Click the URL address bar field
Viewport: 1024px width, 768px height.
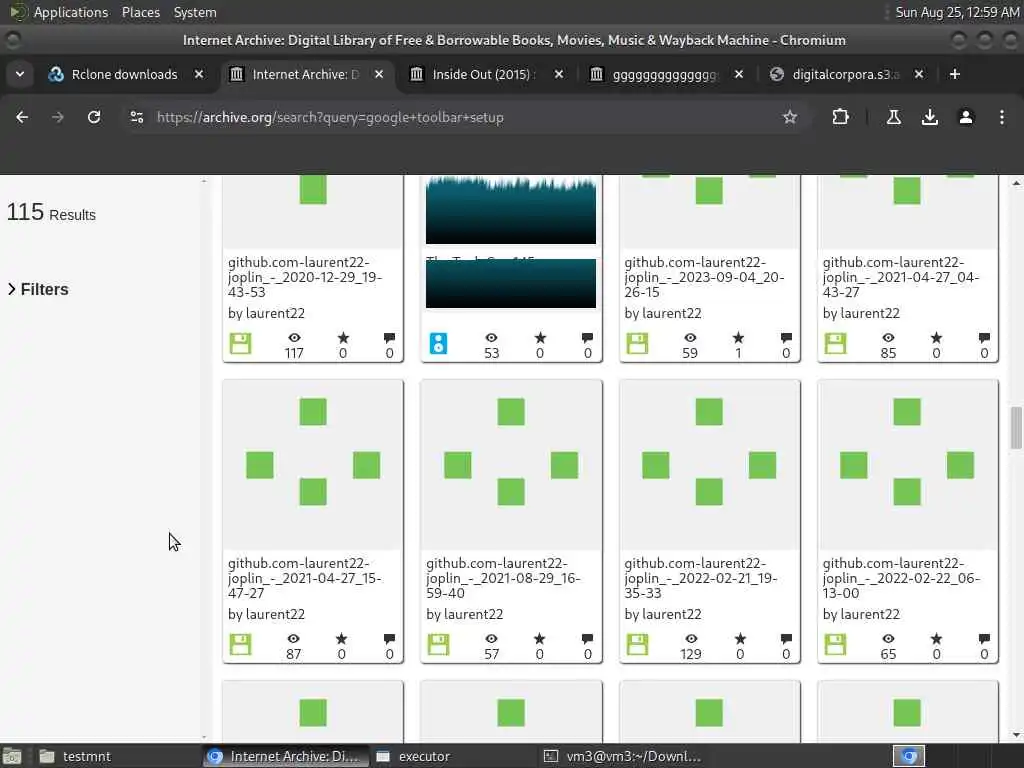point(457,118)
